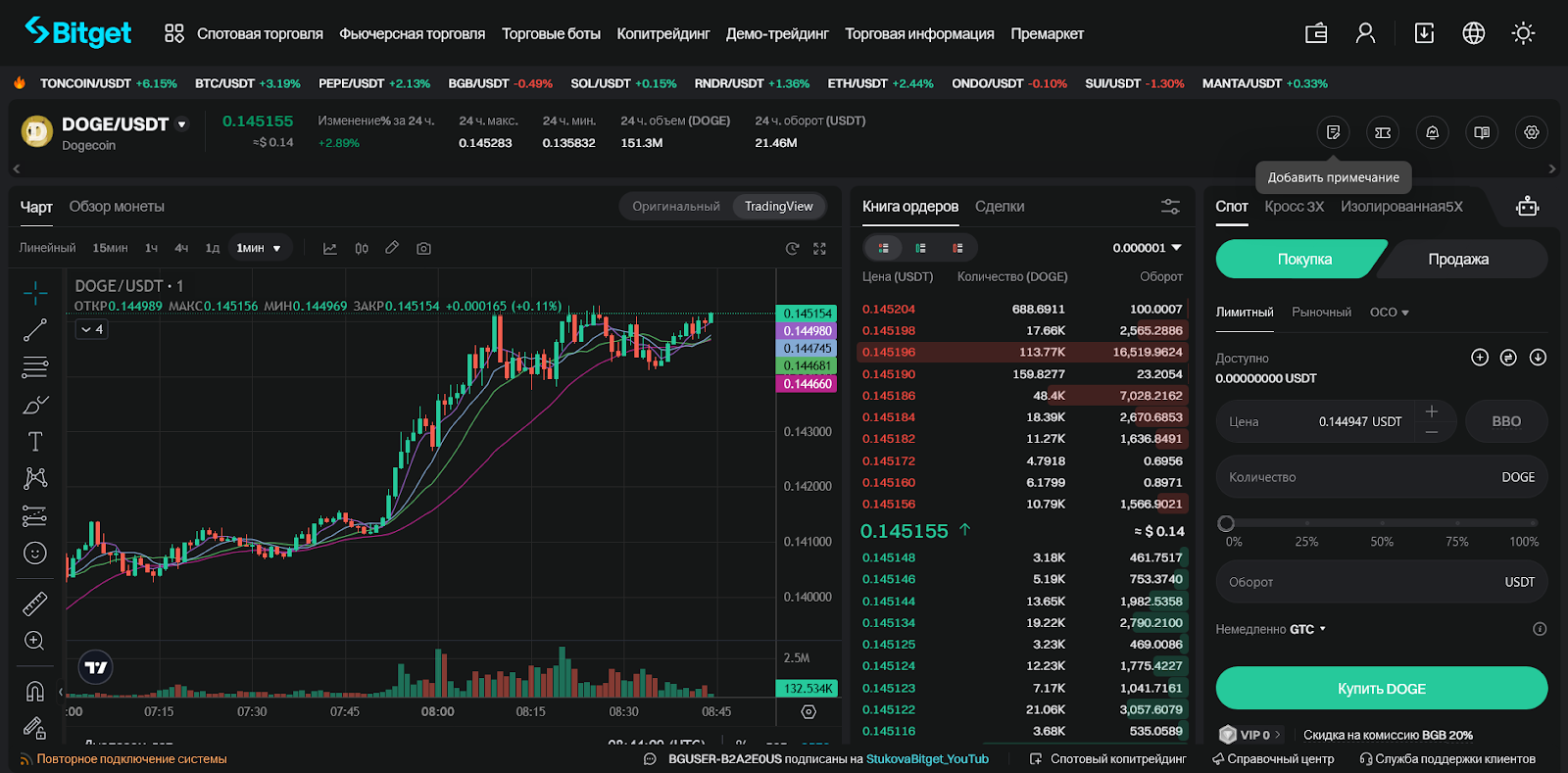Change candlestick chart type icon
1568x773 pixels.
pos(362,249)
